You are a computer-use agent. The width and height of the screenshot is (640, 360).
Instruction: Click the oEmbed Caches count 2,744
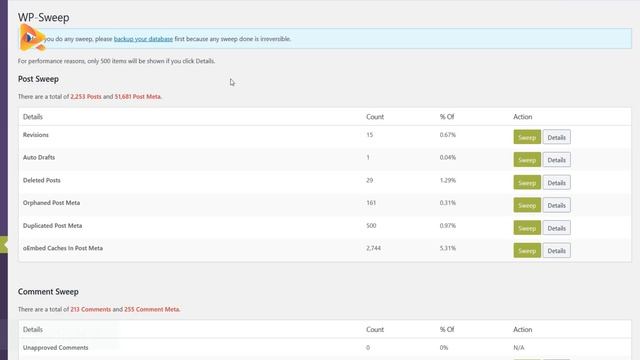coord(373,248)
